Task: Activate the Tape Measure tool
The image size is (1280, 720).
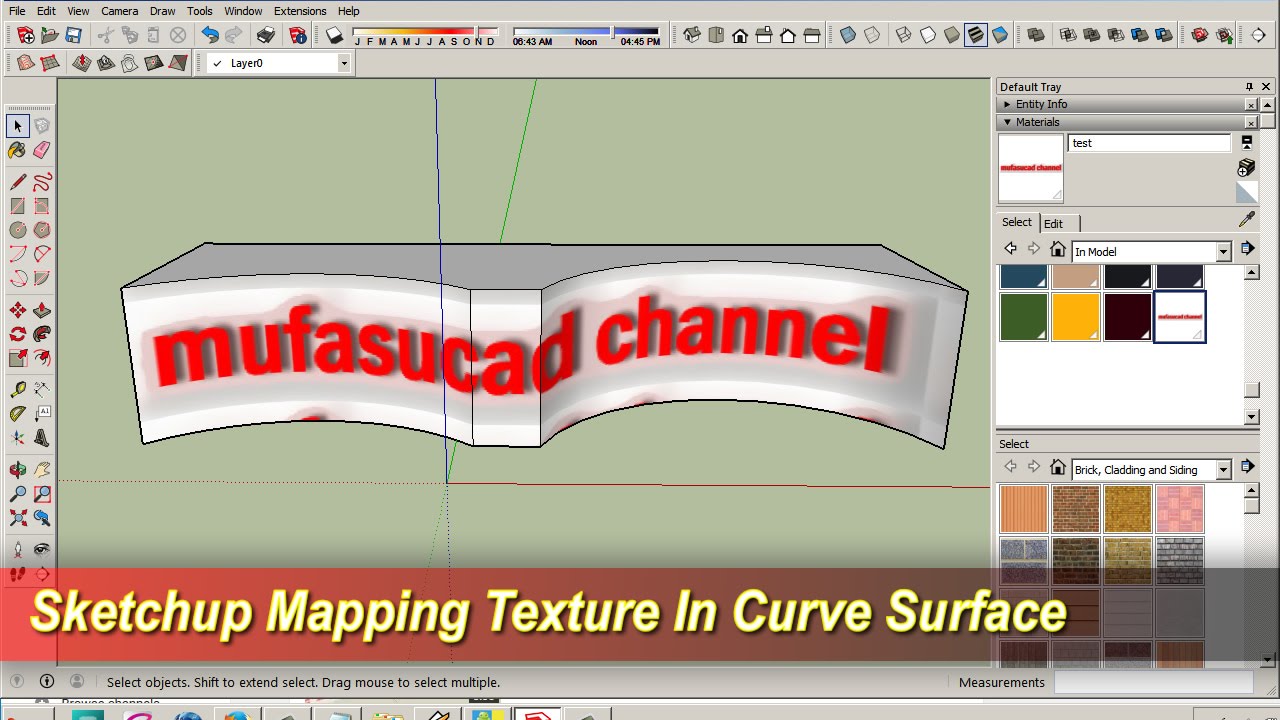Action: click(18, 389)
